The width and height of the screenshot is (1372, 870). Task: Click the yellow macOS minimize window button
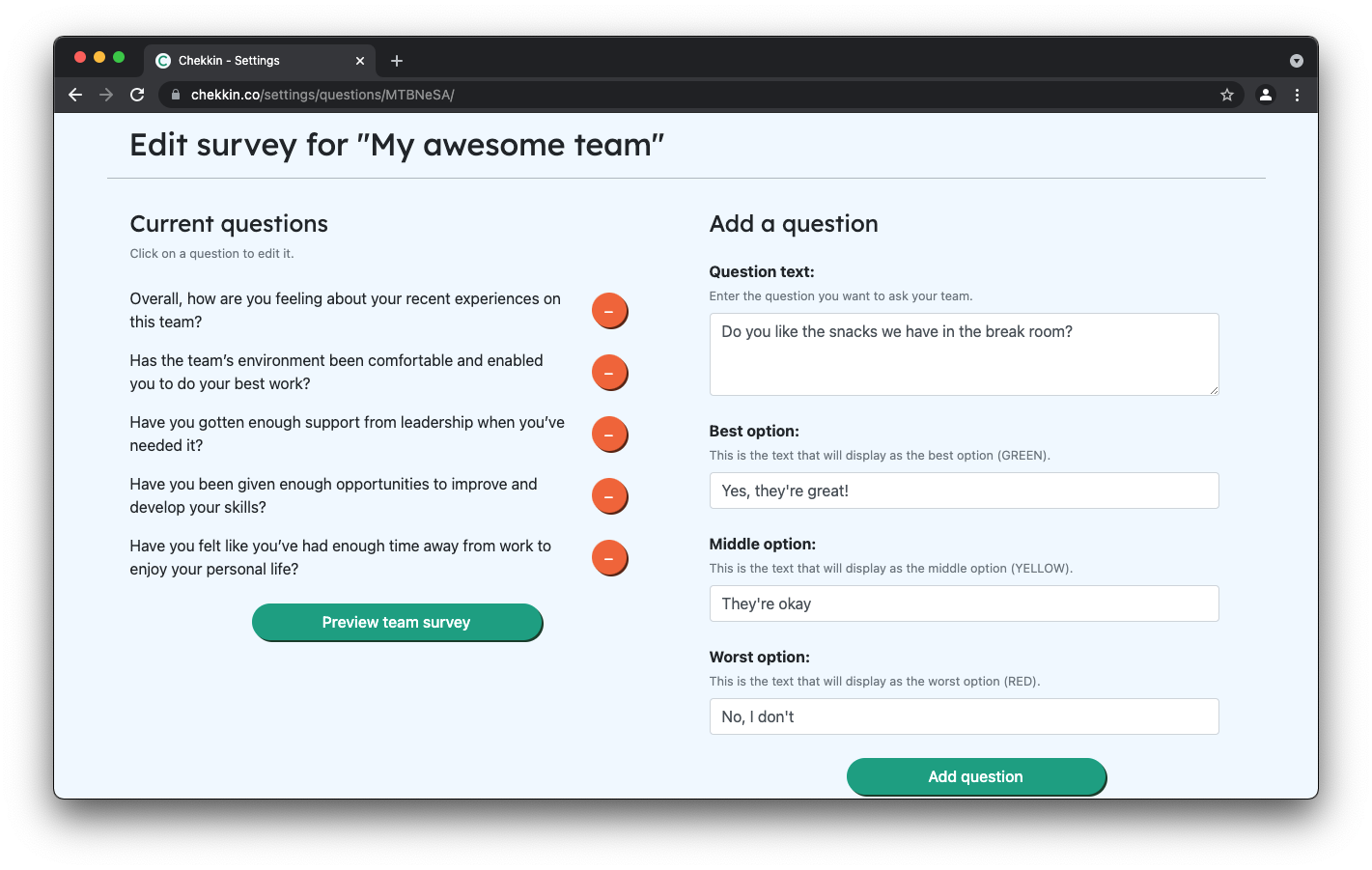[x=99, y=57]
